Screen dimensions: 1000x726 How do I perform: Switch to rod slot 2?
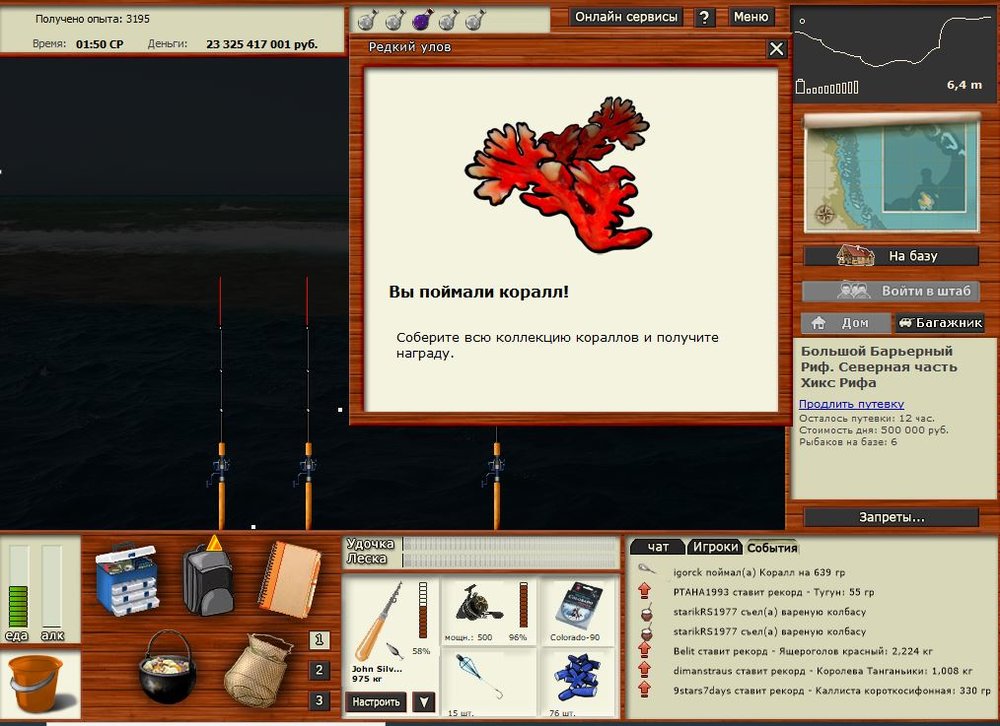[x=319, y=670]
